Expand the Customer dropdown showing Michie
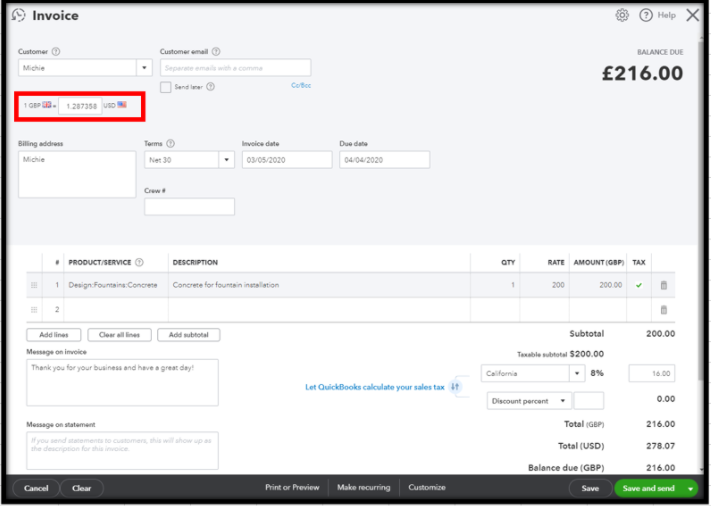711x506 pixels. point(144,68)
